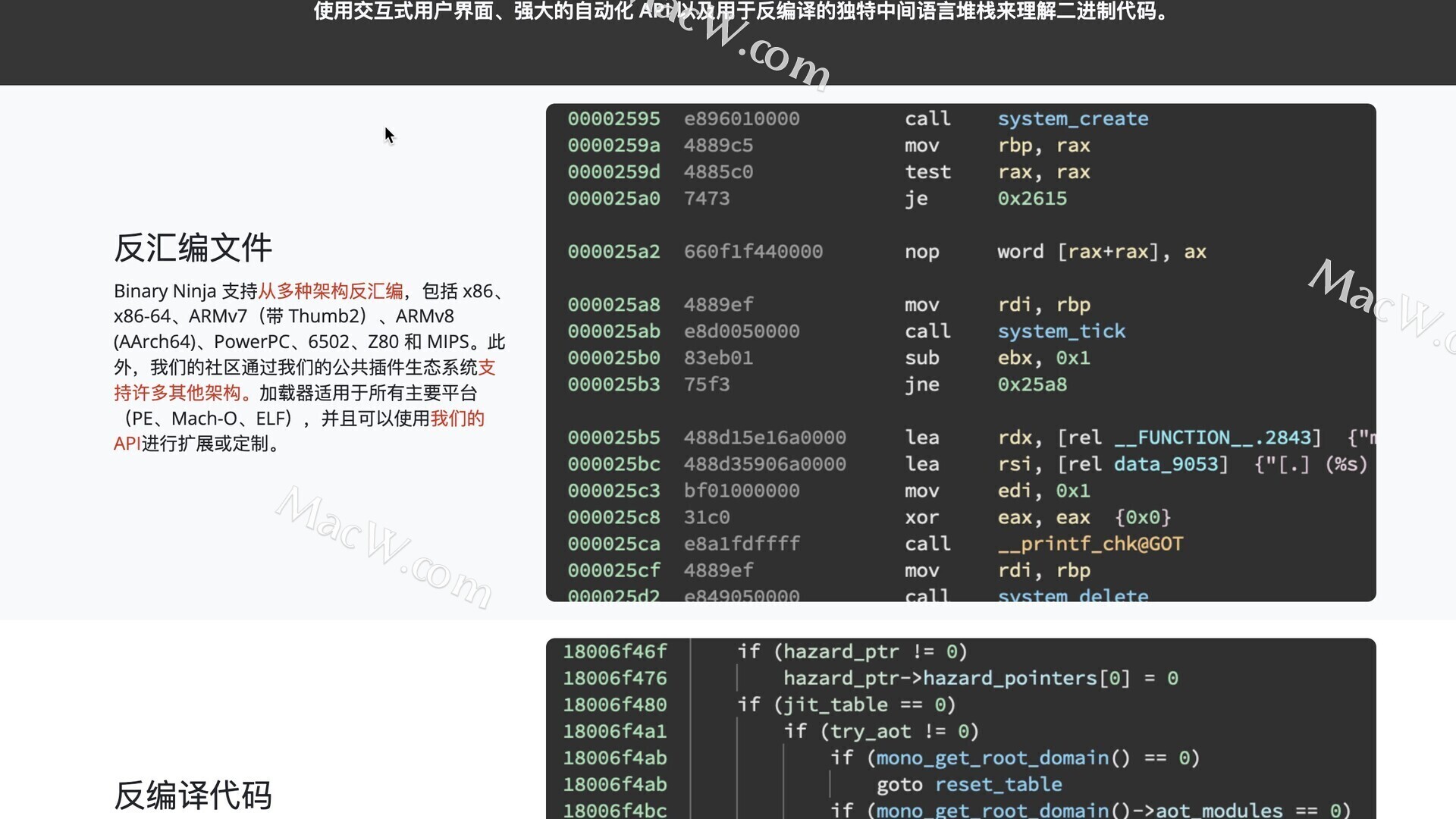Viewport: 1456px width, 819px height.
Task: Click address 18006f4a1
Action: click(x=615, y=731)
